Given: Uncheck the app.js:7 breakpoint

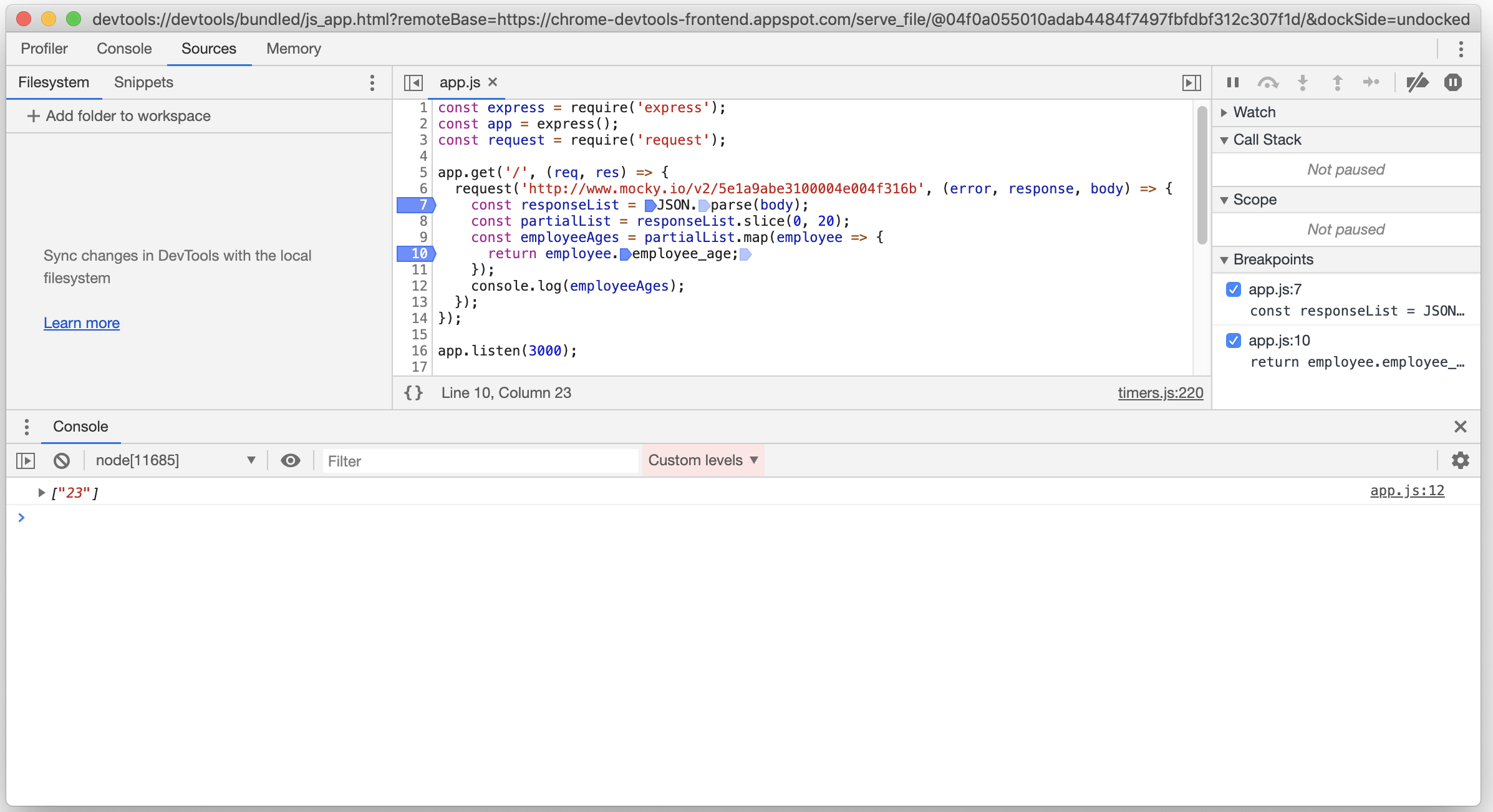Looking at the screenshot, I should [1234, 289].
